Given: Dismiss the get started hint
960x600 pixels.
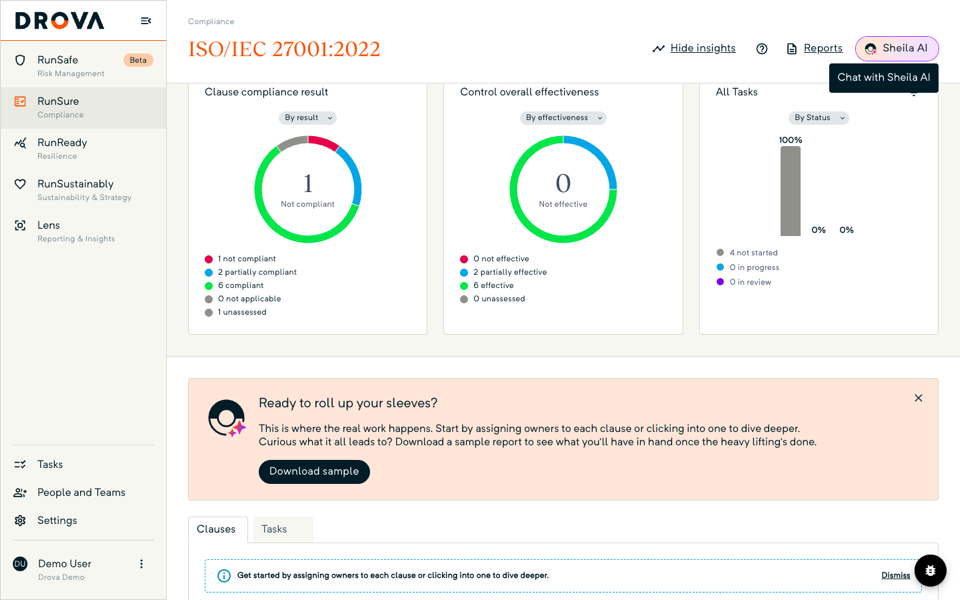Looking at the screenshot, I should tap(895, 576).
